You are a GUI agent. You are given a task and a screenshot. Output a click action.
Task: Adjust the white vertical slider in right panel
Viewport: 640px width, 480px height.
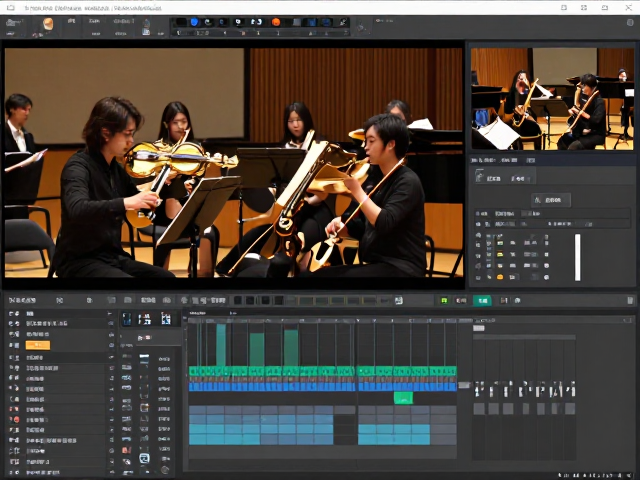(578, 257)
